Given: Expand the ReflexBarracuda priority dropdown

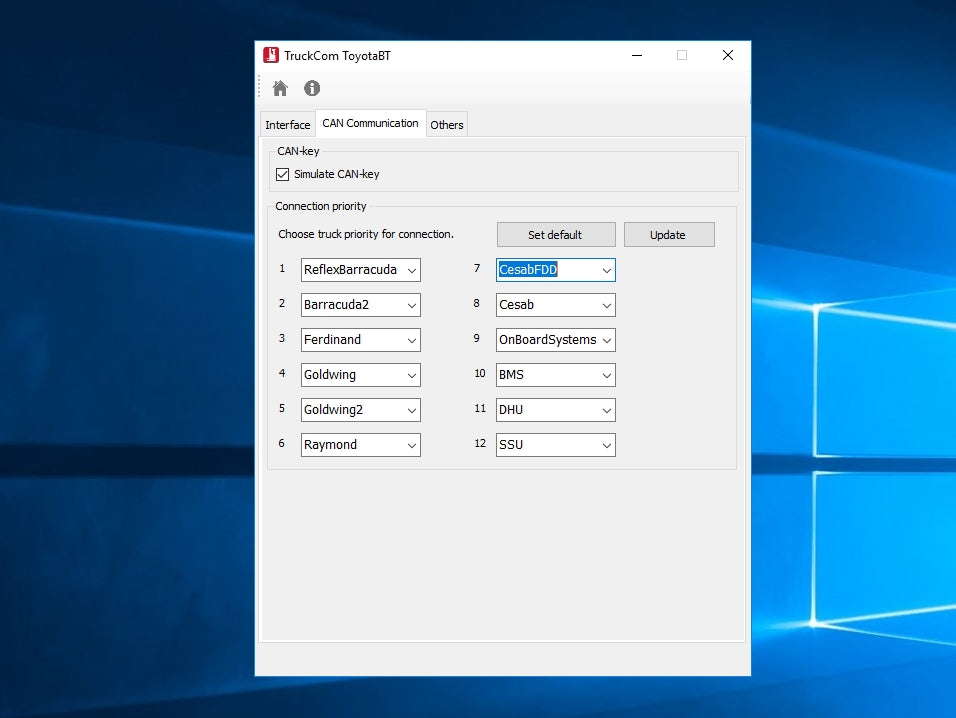Looking at the screenshot, I should tap(411, 270).
